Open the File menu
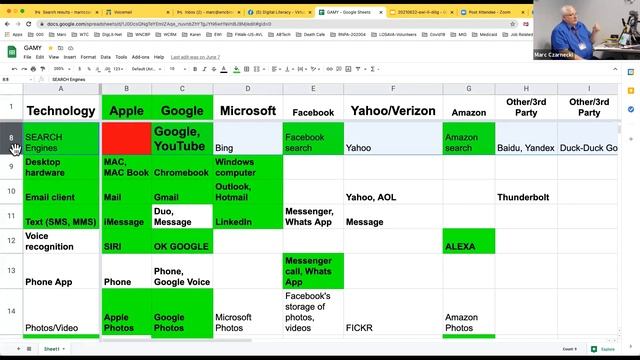The image size is (640, 360). click(x=27, y=57)
